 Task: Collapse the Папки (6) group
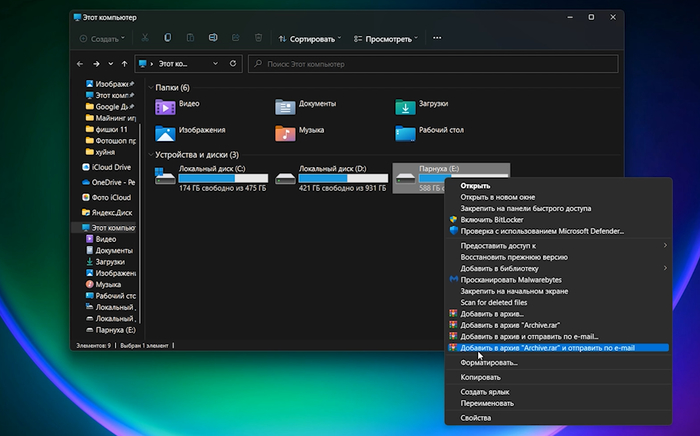point(150,87)
